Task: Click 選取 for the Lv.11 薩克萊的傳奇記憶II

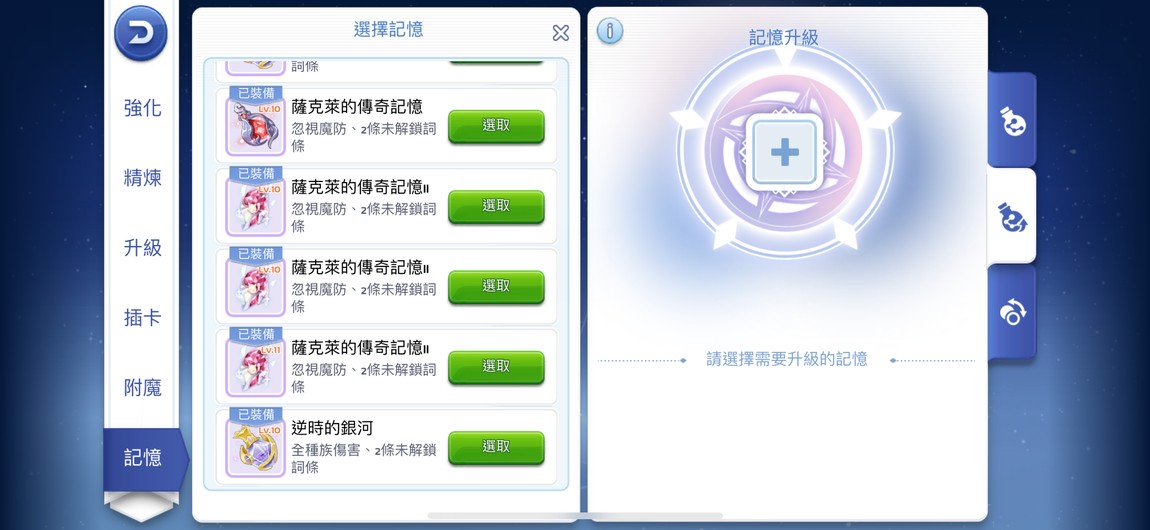Action: click(496, 367)
